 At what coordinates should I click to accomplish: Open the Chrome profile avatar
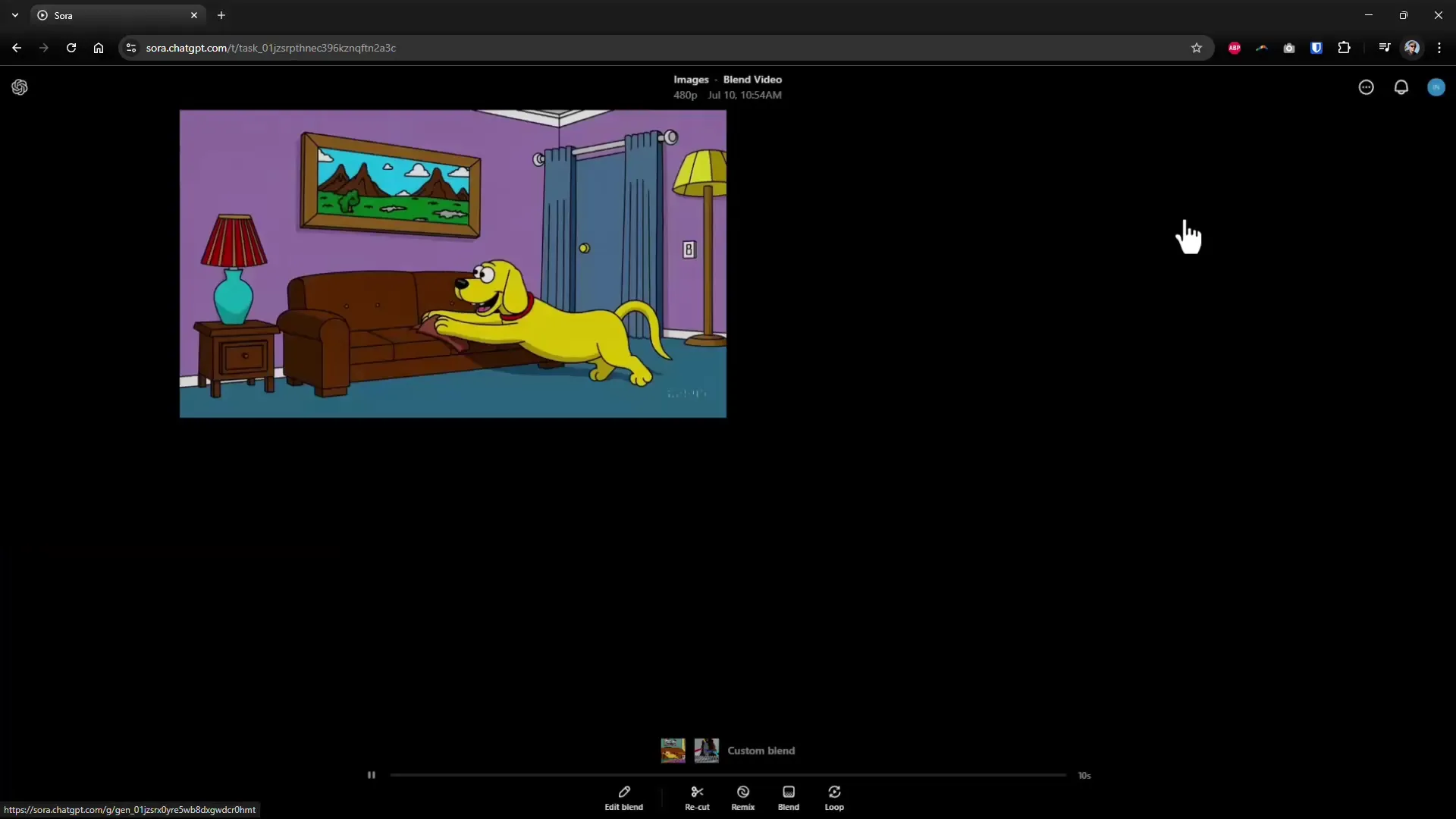1412,48
